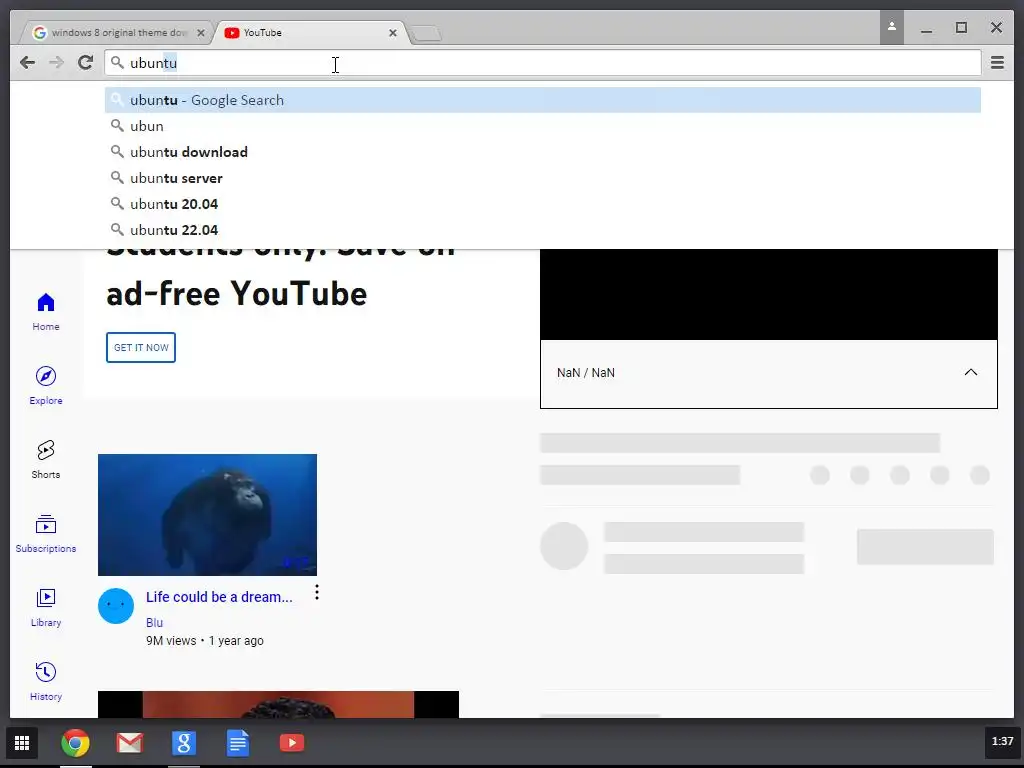Close the windows 8 original theme tab
Screen dimensions: 1024x768
point(200,33)
